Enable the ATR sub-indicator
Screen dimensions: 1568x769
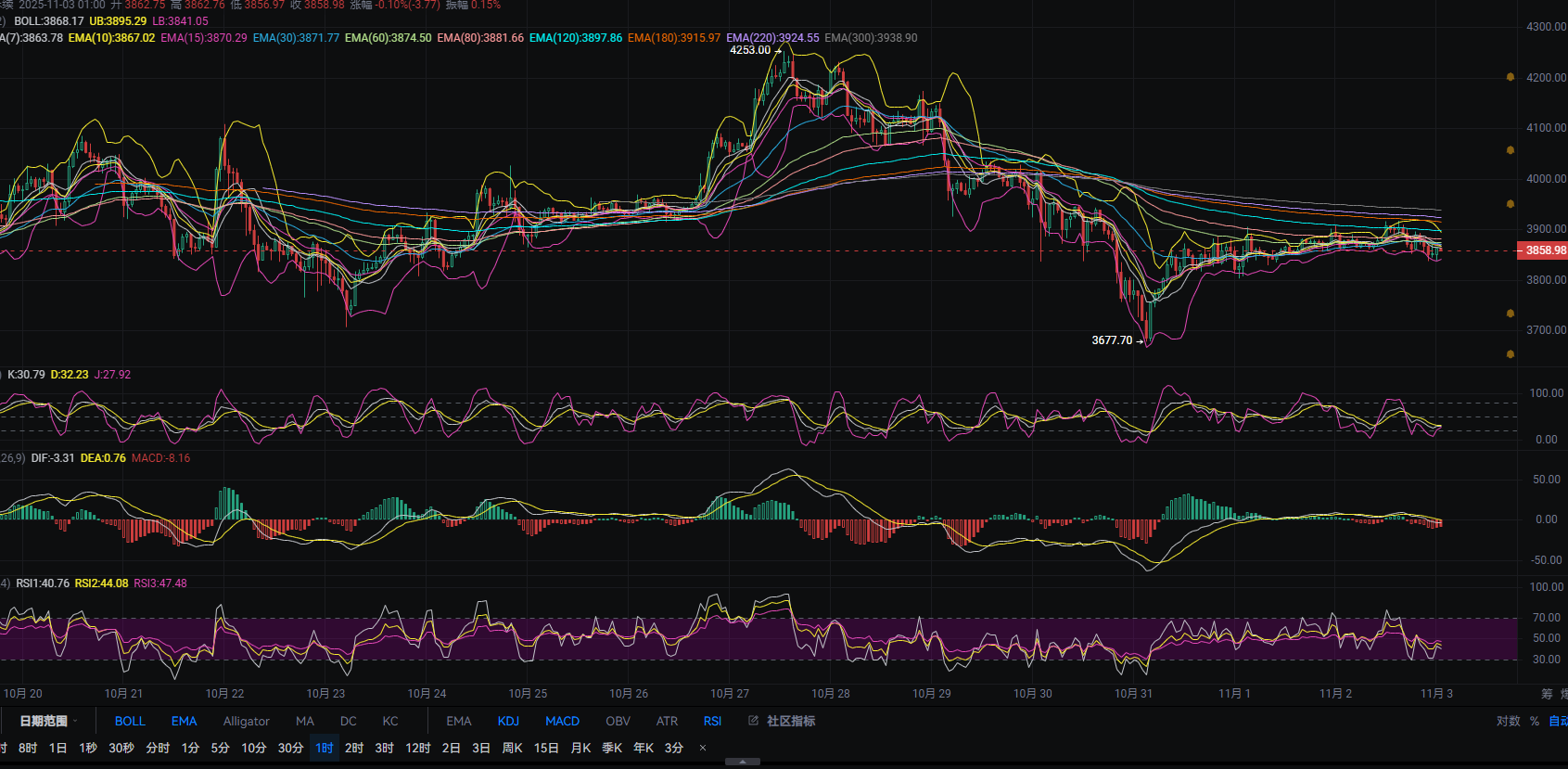[667, 721]
